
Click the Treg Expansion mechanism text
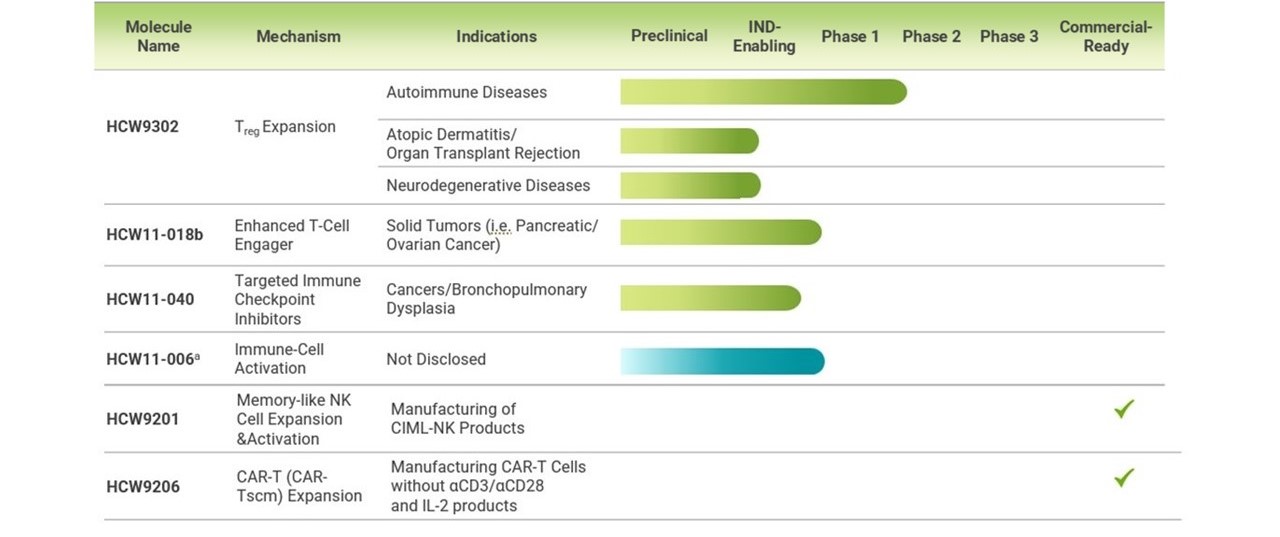(x=285, y=128)
